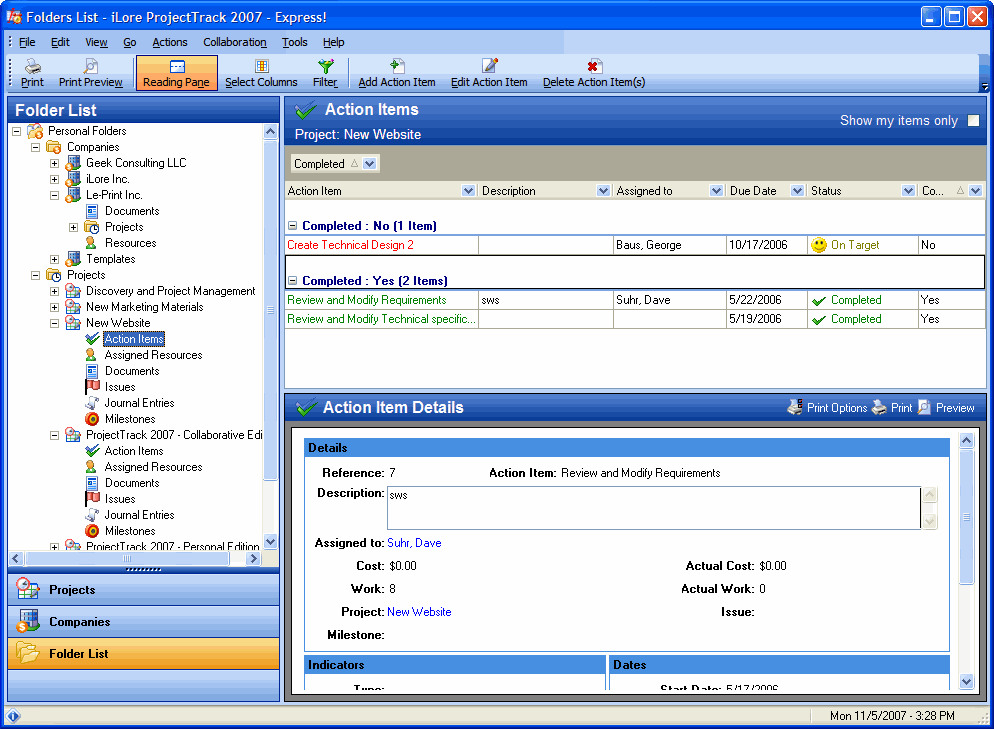Open the Collaboration menu
This screenshot has height=729, width=994.
235,42
